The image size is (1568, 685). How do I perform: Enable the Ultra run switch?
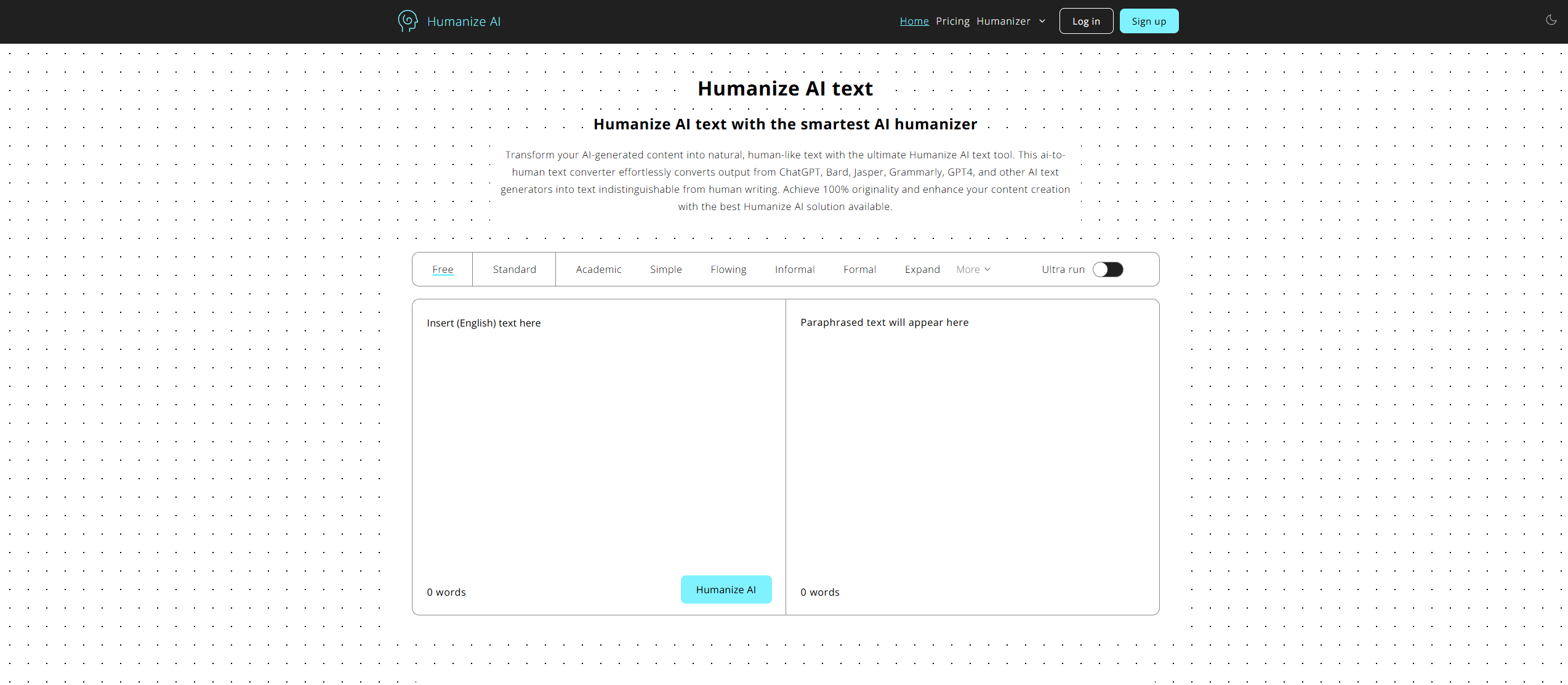point(1108,269)
